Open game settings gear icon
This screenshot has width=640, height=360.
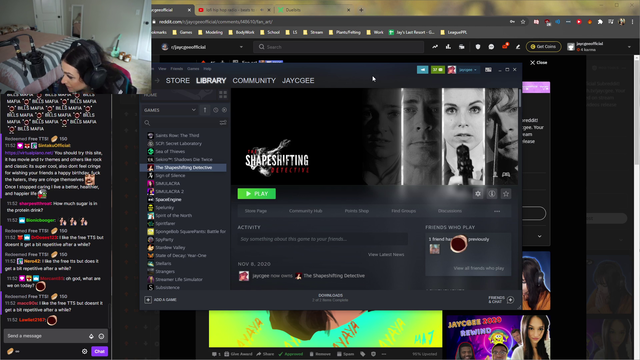point(478,194)
